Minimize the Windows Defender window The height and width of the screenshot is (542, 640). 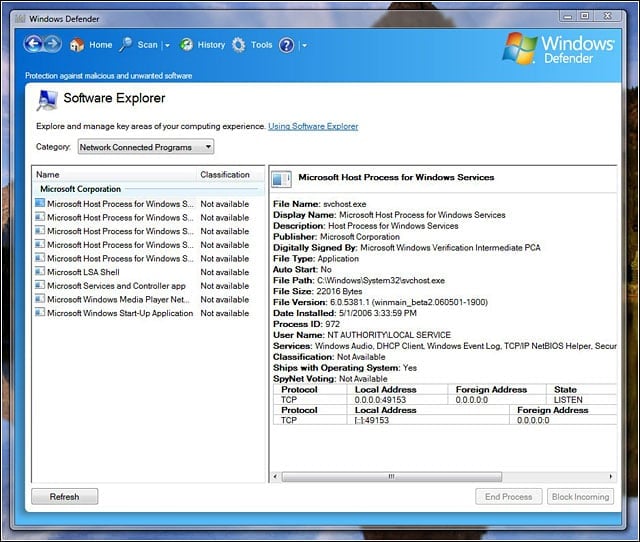pos(567,16)
